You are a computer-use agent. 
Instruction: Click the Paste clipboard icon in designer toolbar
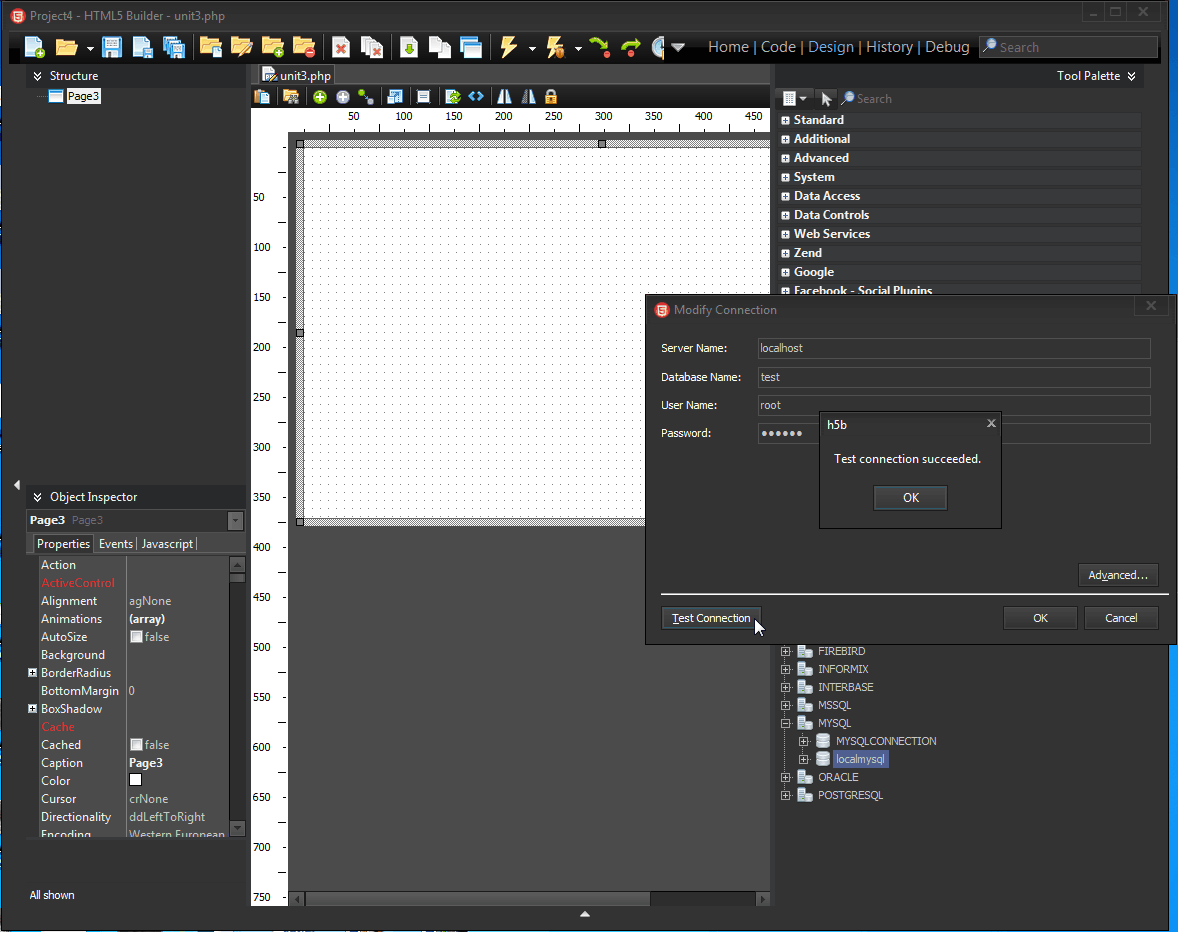pos(262,97)
